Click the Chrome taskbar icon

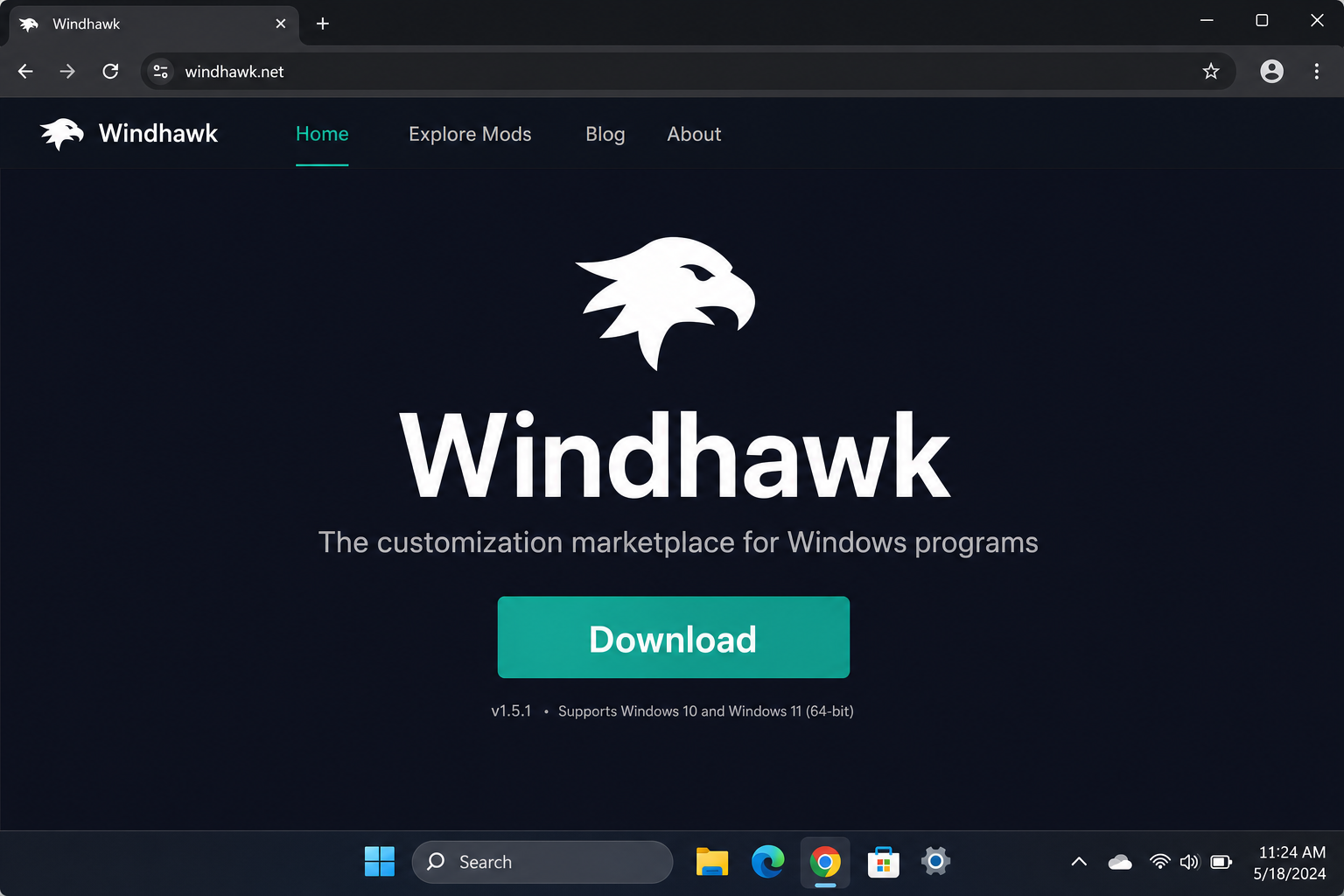825,862
